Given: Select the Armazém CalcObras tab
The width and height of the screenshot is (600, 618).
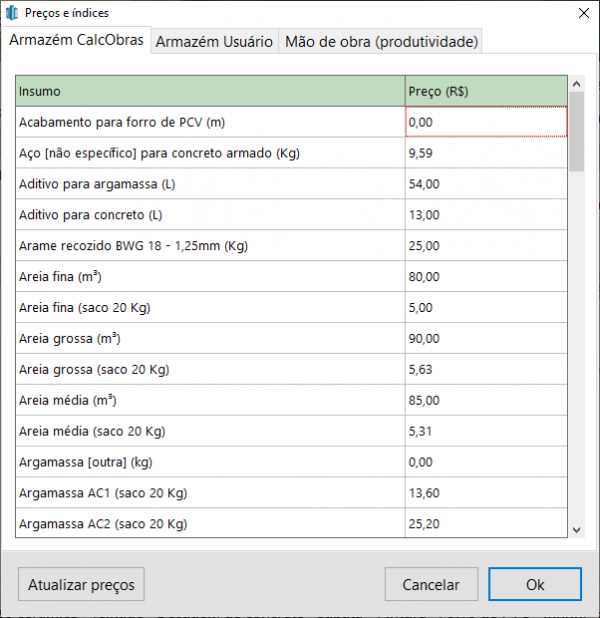Looking at the screenshot, I should pos(77,41).
